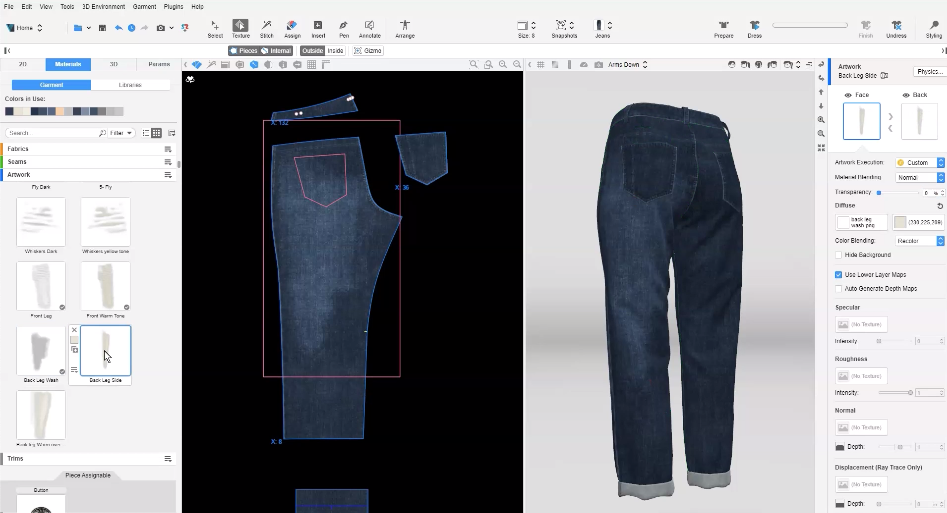This screenshot has height=513, width=947.
Task: Open the Arrange avatar tool
Action: point(404,28)
